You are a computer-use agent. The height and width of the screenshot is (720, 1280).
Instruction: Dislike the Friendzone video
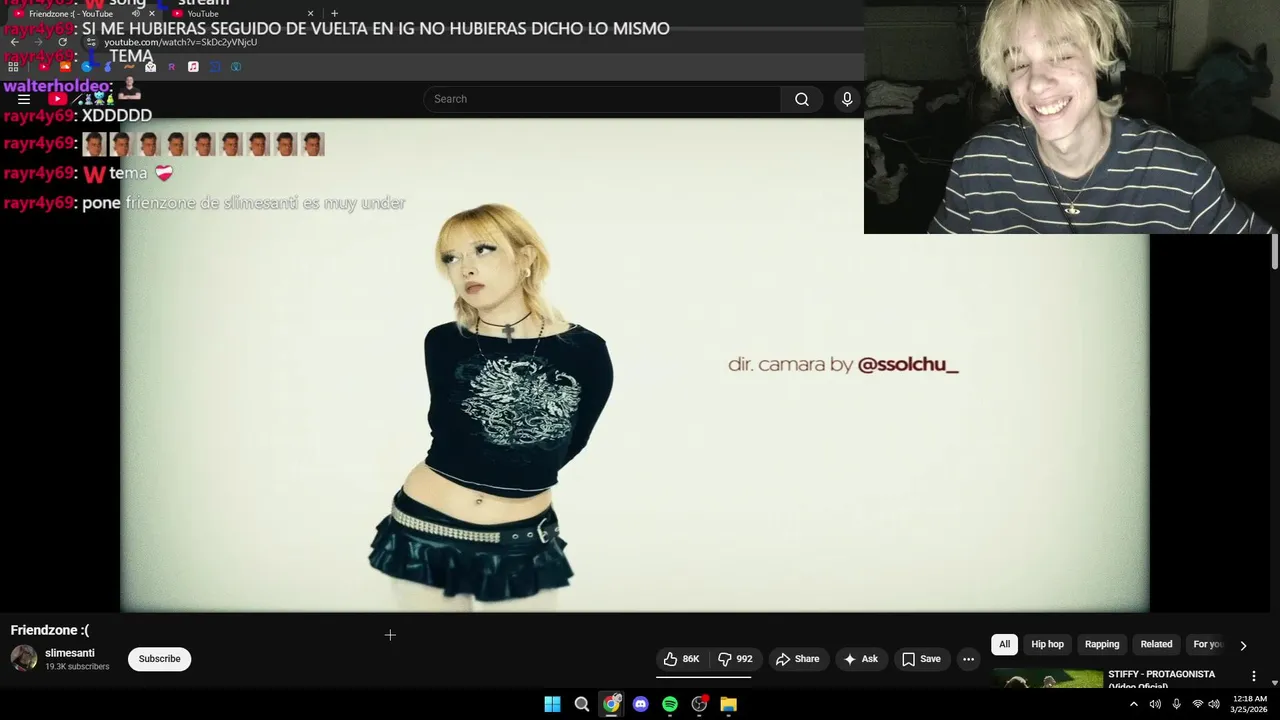(x=735, y=659)
